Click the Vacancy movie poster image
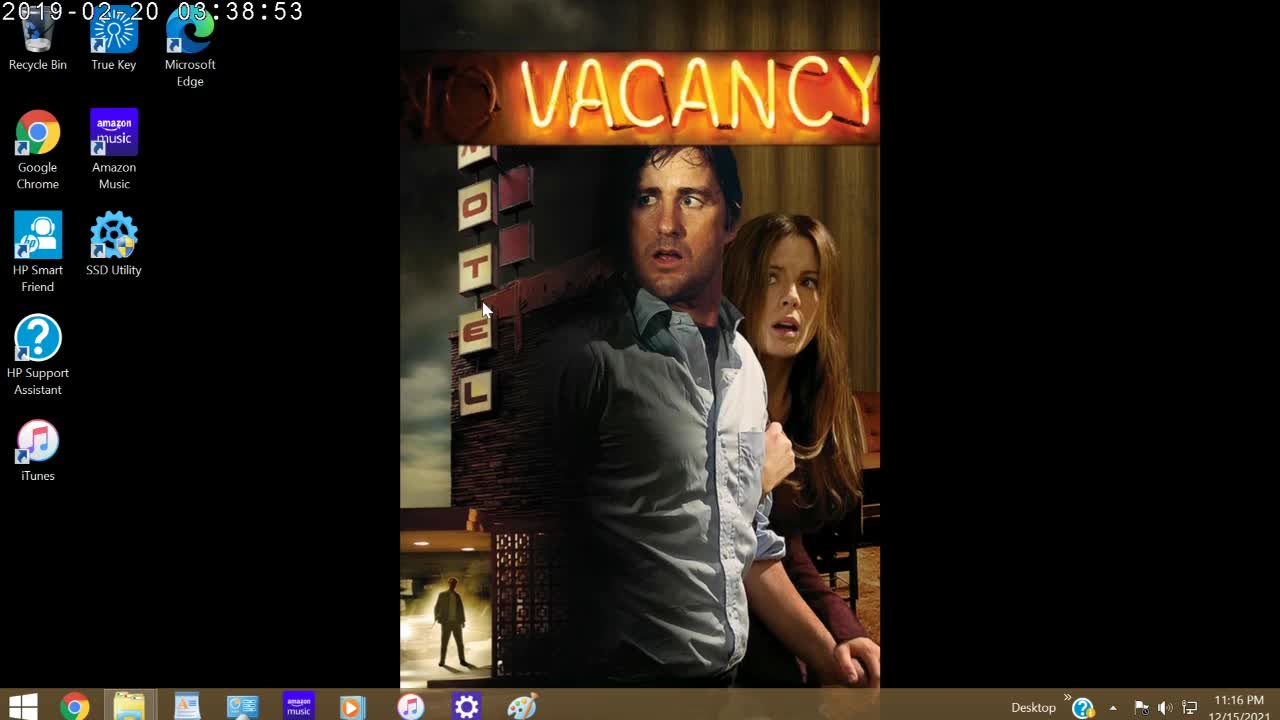Image resolution: width=1280 pixels, height=720 pixels. (x=640, y=344)
